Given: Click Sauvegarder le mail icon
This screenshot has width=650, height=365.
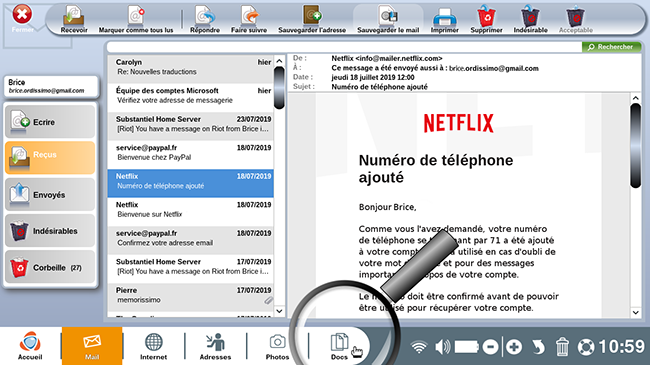Looking at the screenshot, I should [x=388, y=20].
